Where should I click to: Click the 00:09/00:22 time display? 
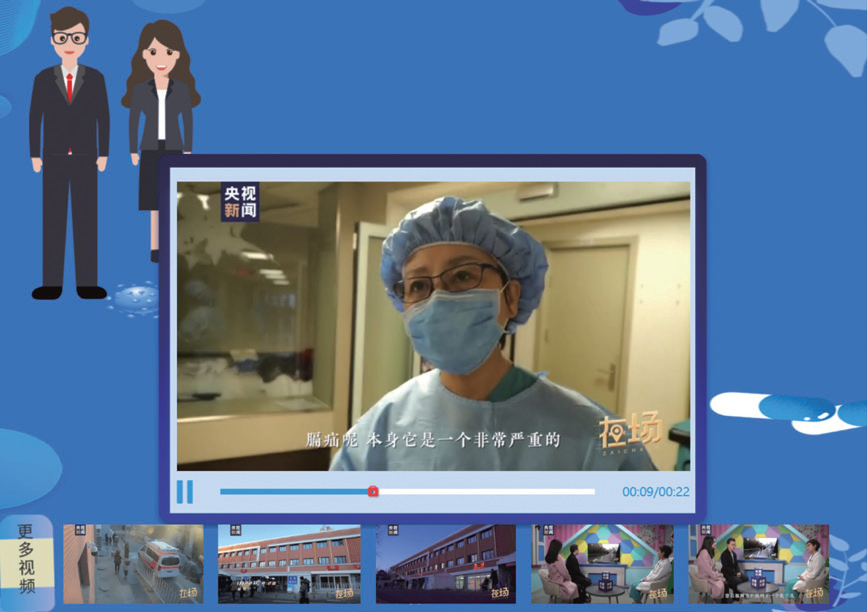(x=655, y=492)
